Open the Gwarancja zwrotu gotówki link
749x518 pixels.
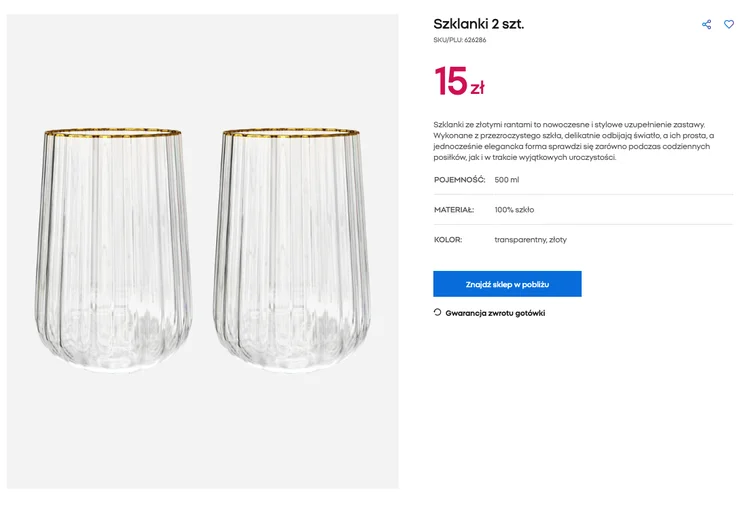click(494, 313)
